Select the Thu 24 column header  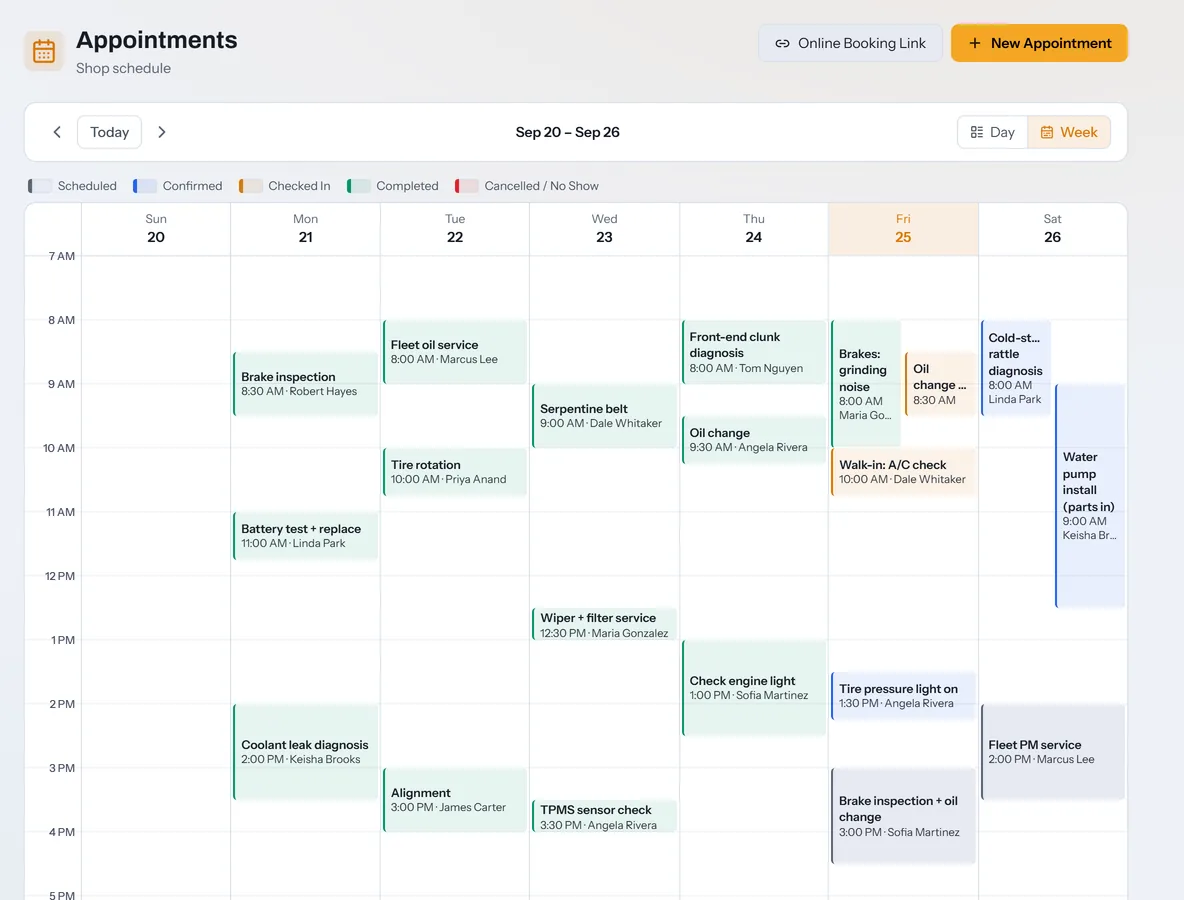tap(754, 229)
